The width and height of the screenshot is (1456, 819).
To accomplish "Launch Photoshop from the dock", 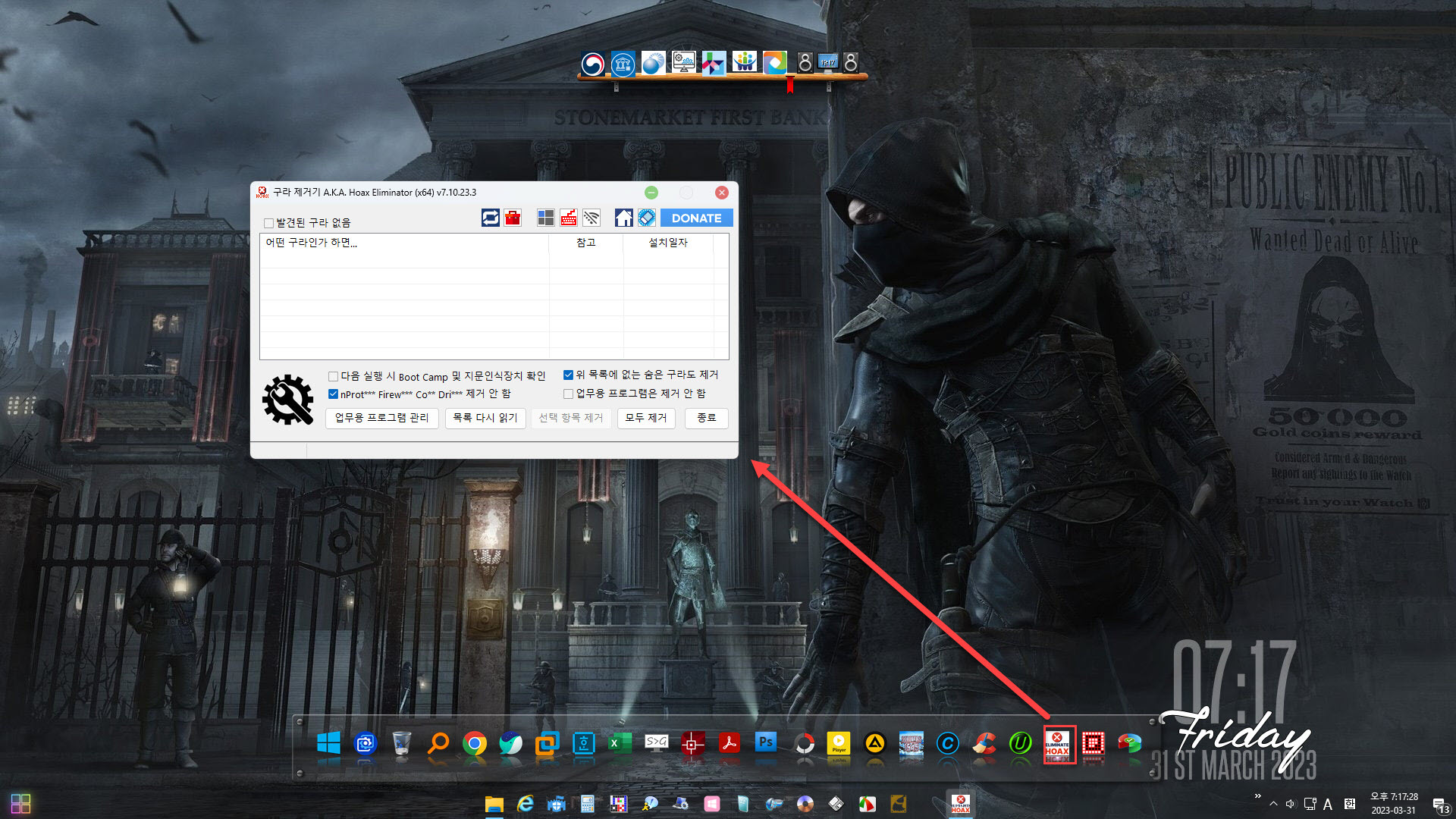I will click(766, 743).
